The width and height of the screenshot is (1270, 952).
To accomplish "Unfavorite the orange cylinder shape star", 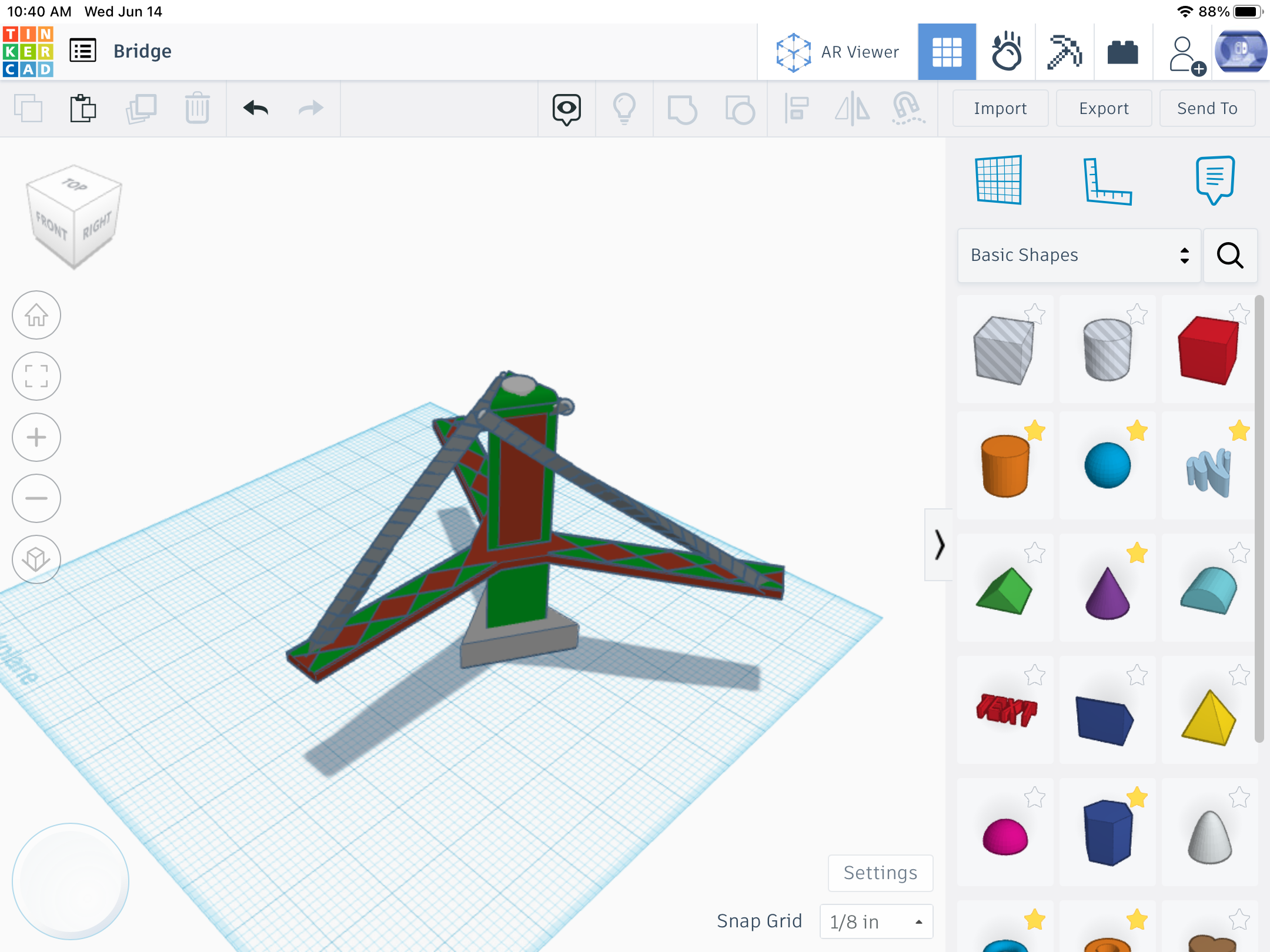I will [1034, 431].
